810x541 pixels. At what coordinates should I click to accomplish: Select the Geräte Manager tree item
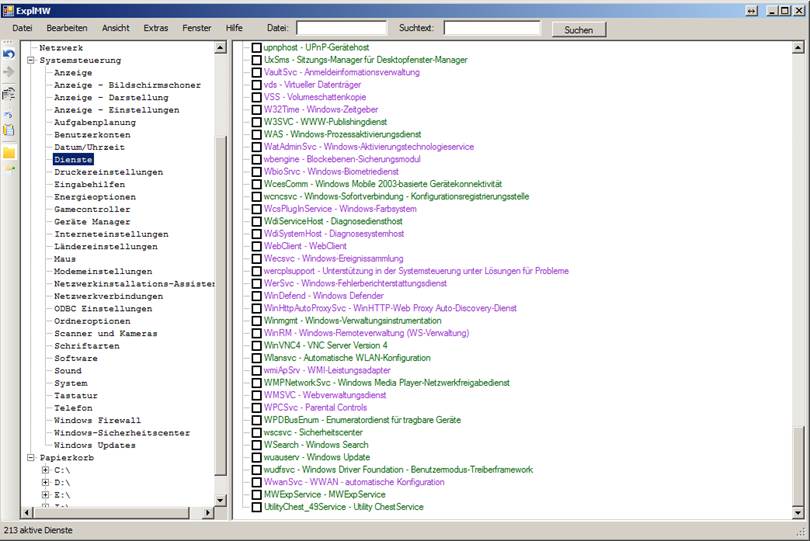click(92, 222)
